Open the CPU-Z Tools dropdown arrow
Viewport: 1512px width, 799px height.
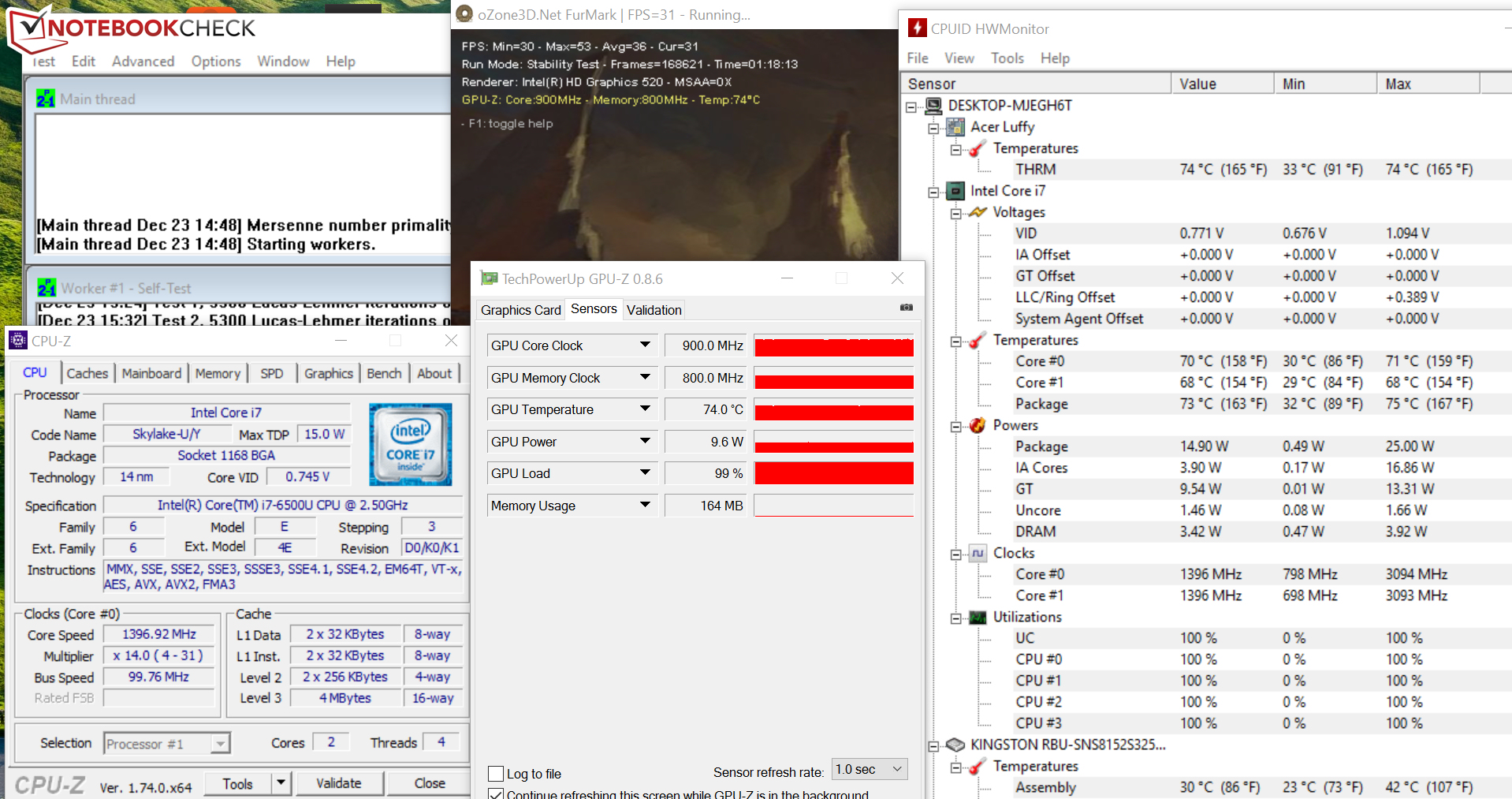click(281, 783)
